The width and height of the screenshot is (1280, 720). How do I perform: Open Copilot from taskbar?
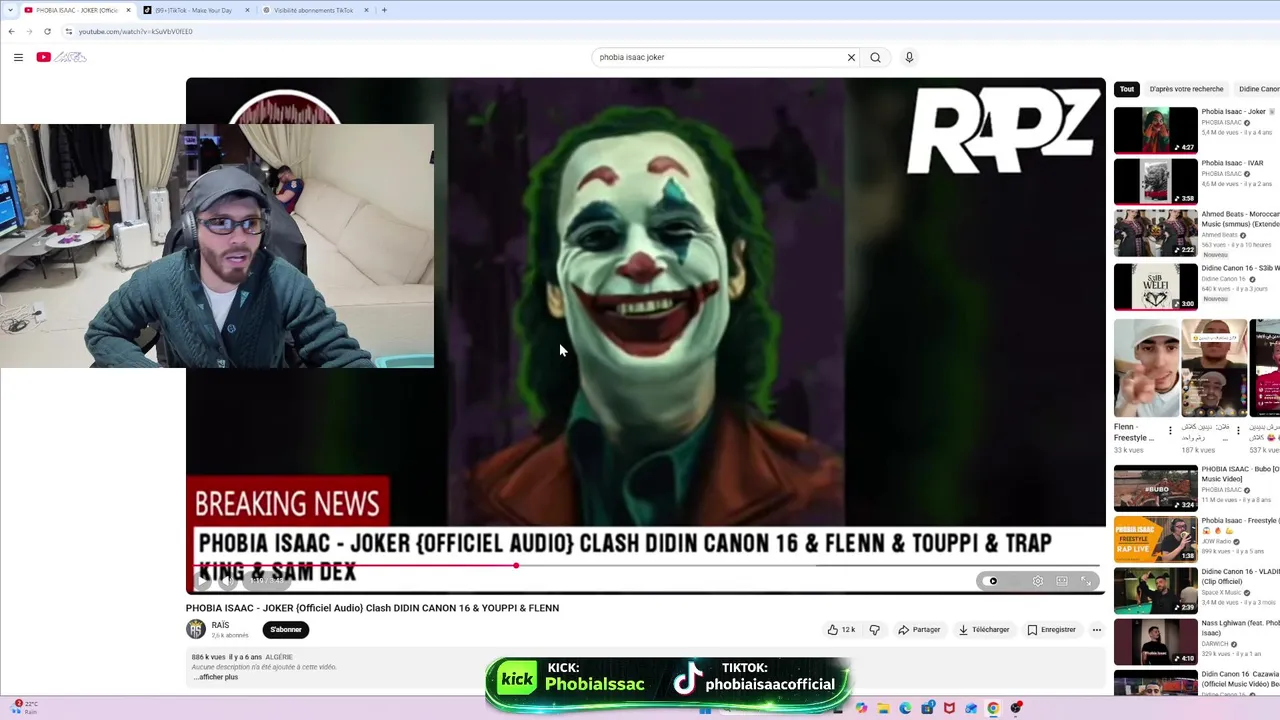tap(861, 708)
